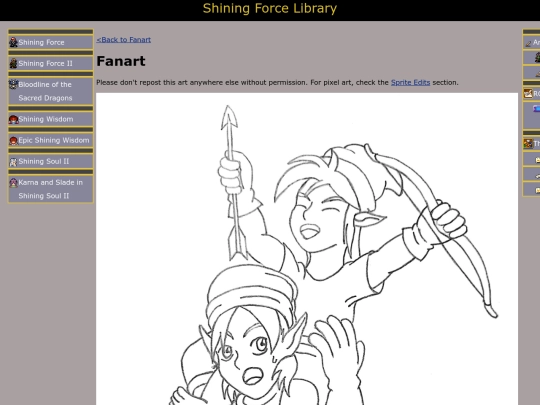The height and width of the screenshot is (405, 540).
Task: Click the Bloodline of the Sacred Dragons icon
Action: [13, 84]
